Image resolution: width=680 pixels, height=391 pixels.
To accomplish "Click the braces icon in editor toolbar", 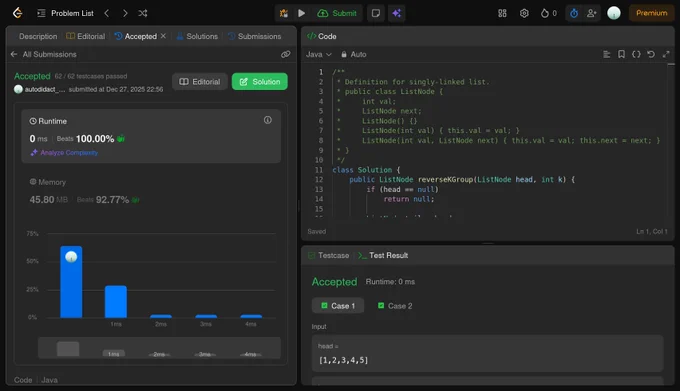I will pyautogui.click(x=636, y=54).
